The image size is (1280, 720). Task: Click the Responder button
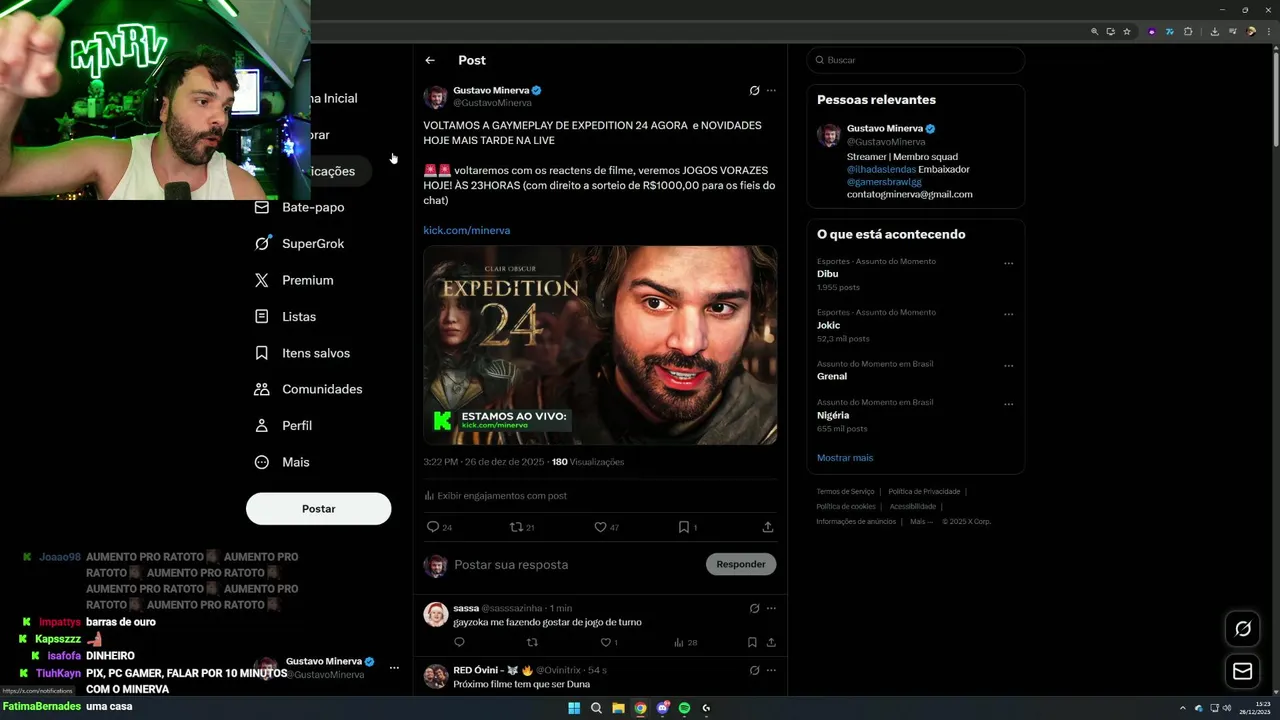[x=741, y=564]
